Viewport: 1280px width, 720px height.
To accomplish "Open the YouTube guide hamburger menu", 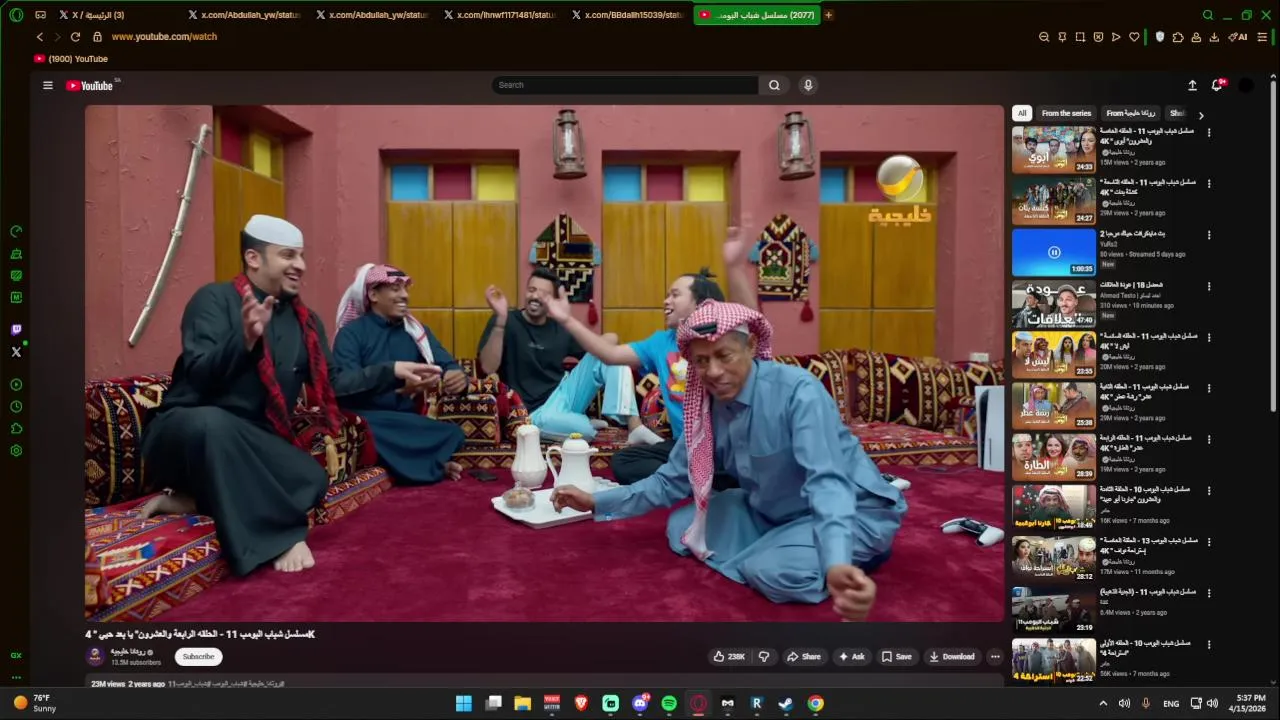I will pyautogui.click(x=47, y=85).
